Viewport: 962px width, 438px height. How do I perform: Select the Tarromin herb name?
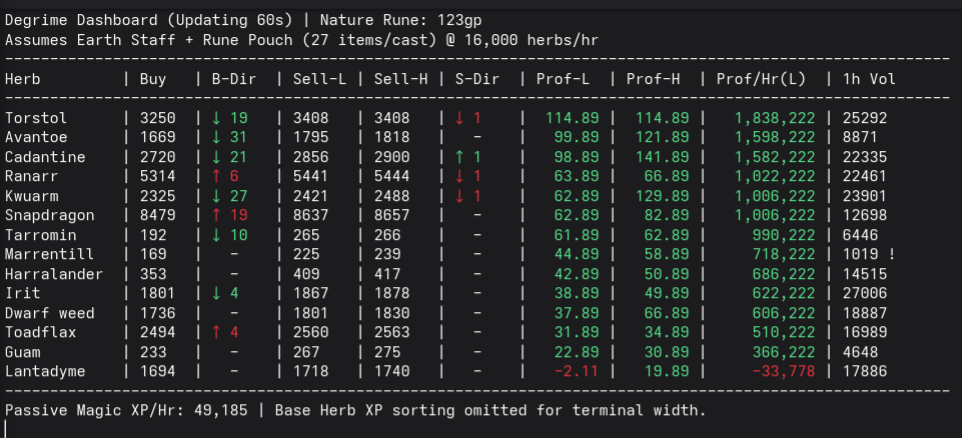40,235
